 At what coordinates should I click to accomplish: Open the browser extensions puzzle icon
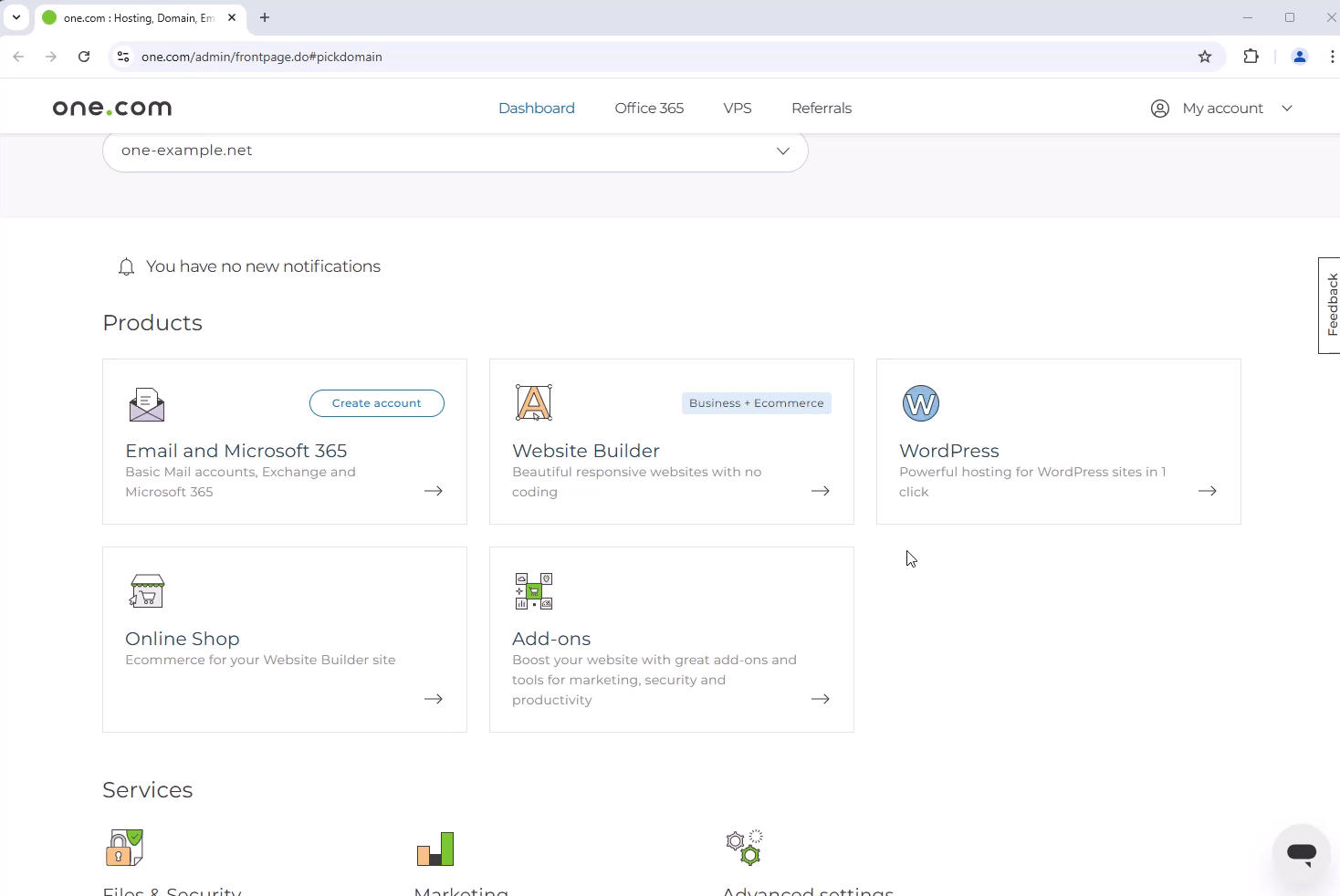coord(1251,57)
